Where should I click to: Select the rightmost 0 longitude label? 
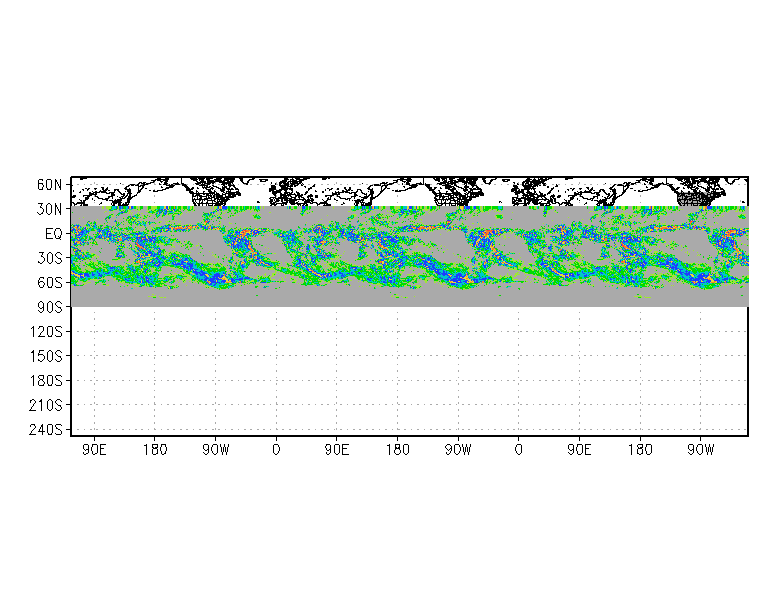[518, 450]
